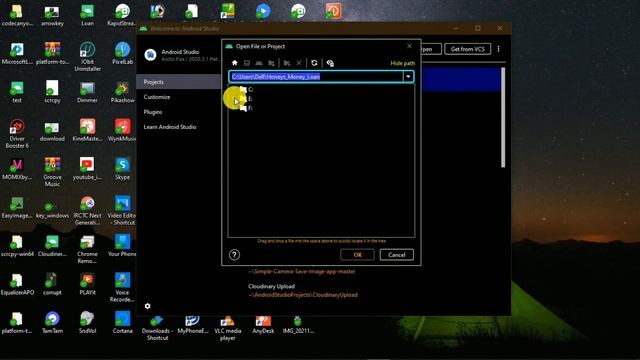Open the corrupt desktop file icon
The width and height of the screenshot is (640, 360).
(x=52, y=284)
